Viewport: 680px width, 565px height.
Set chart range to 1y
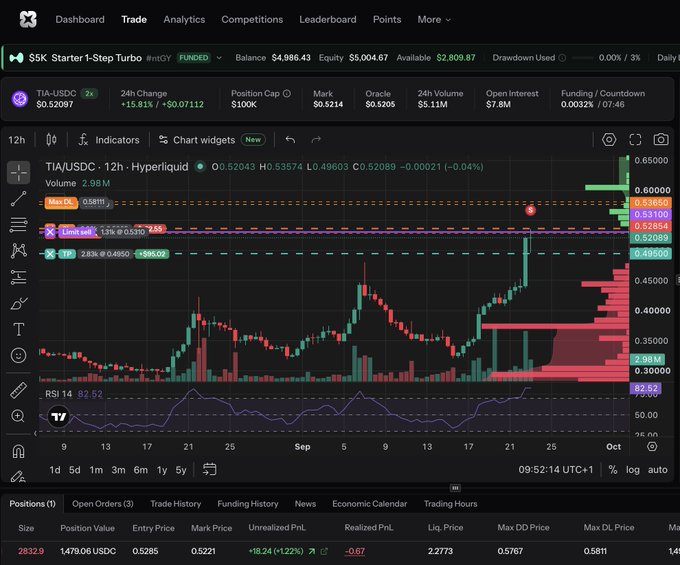coord(162,470)
